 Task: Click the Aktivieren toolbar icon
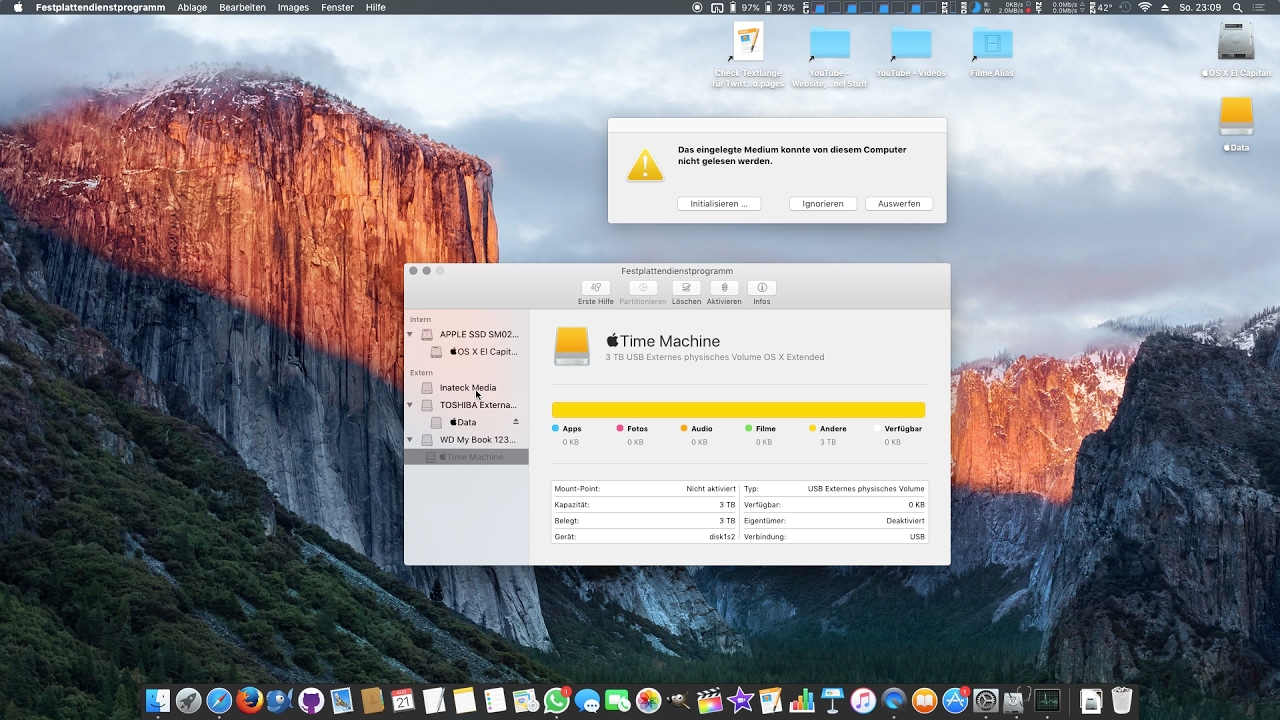coord(724,288)
